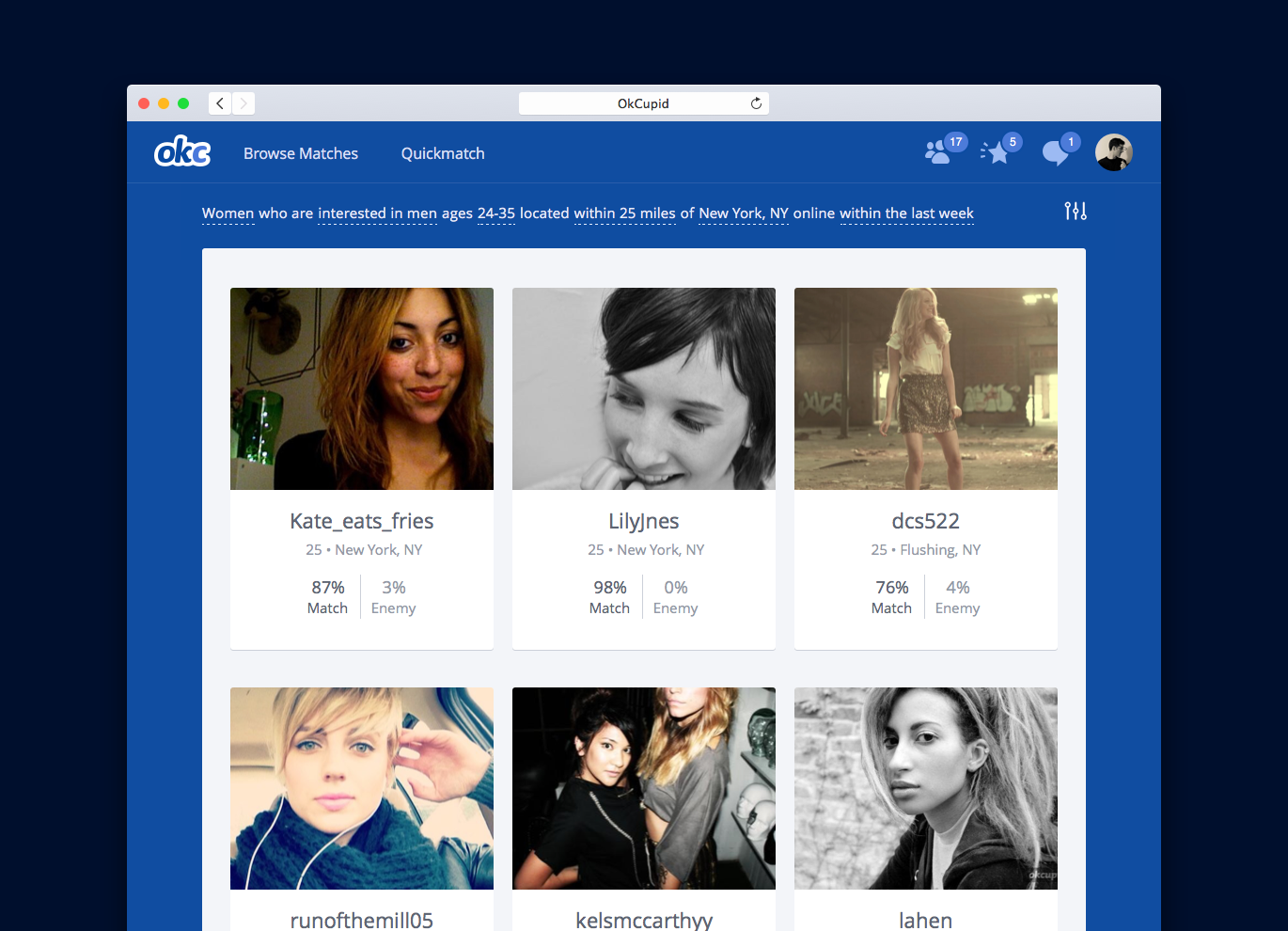
Task: Open LilyJnes profile photo
Action: (644, 388)
